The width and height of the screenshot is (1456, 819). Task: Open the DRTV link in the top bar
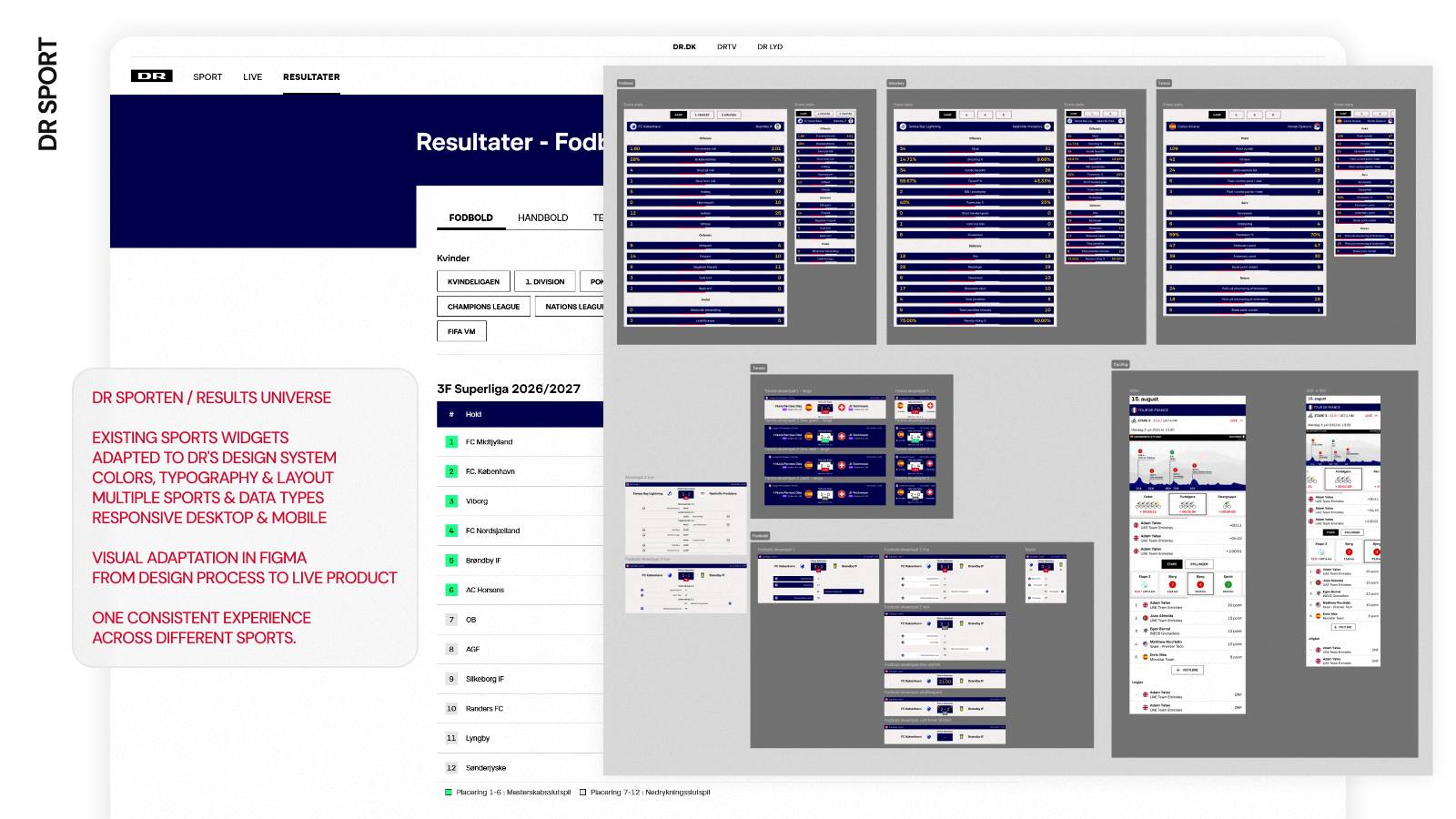727,47
